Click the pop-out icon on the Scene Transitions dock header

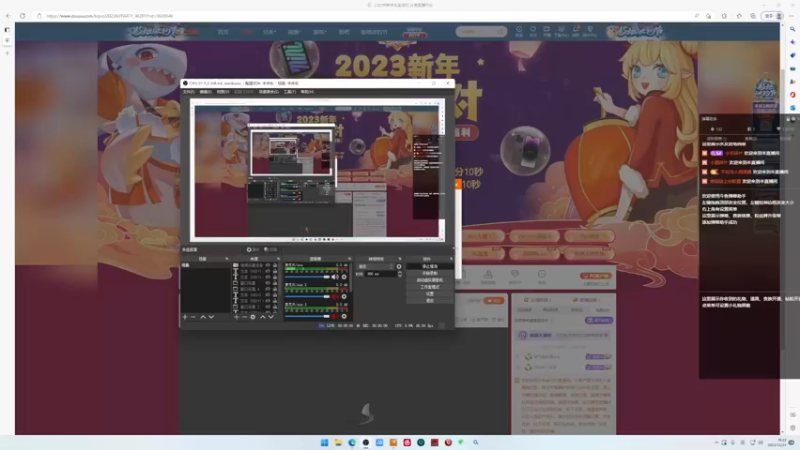click(x=399, y=259)
